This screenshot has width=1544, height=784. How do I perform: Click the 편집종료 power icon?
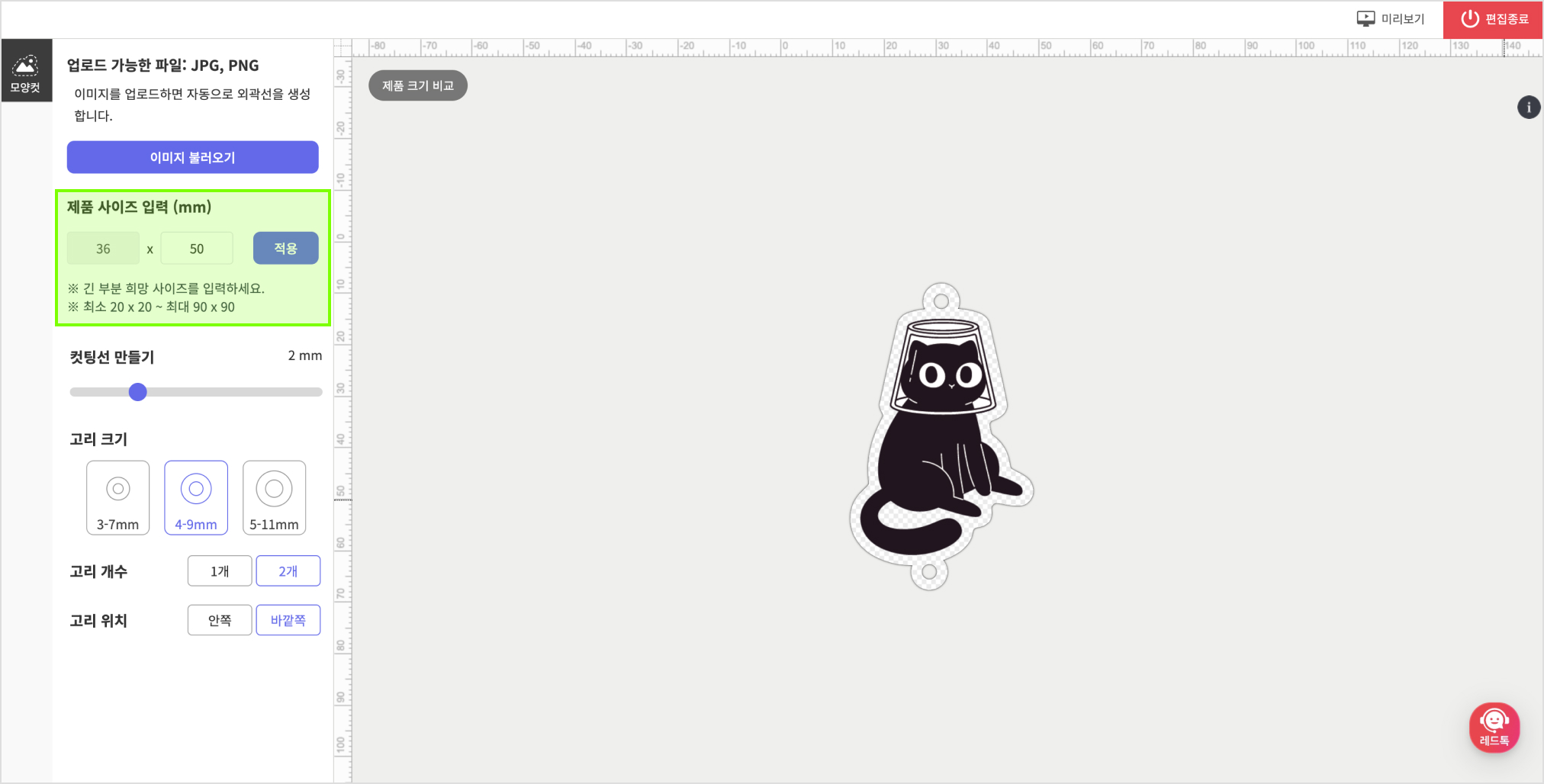click(x=1469, y=19)
